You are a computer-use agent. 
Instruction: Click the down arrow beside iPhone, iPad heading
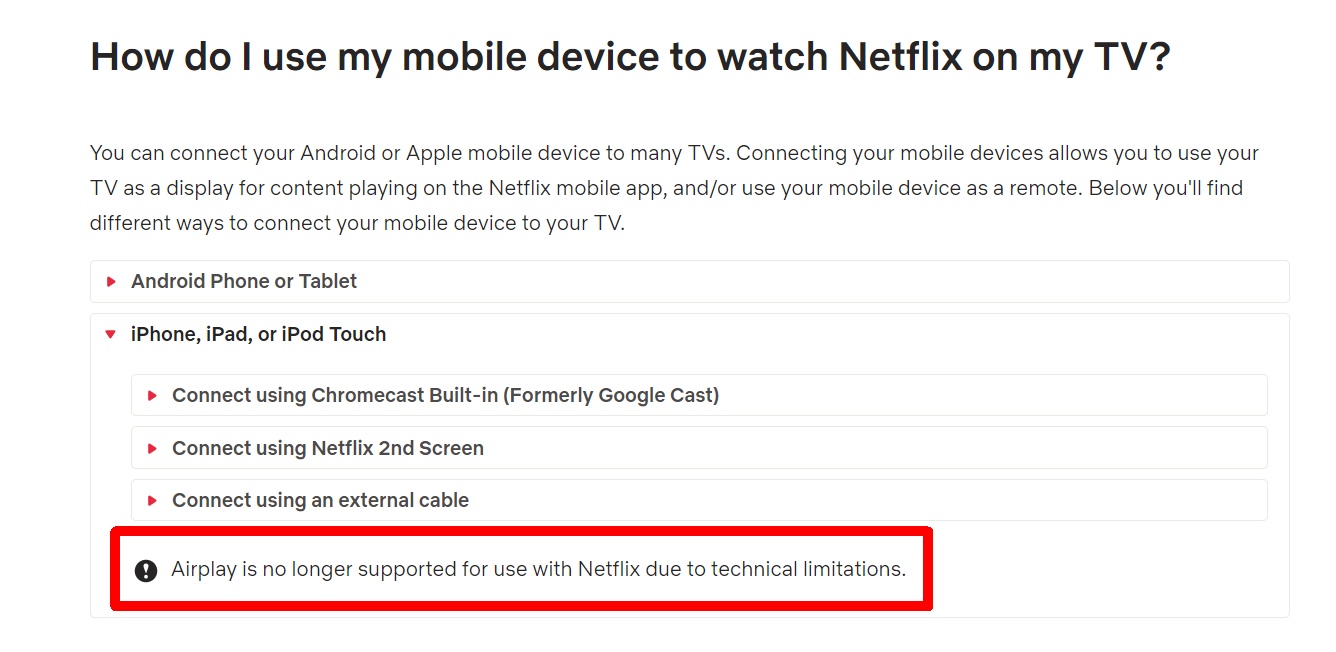[111, 335]
